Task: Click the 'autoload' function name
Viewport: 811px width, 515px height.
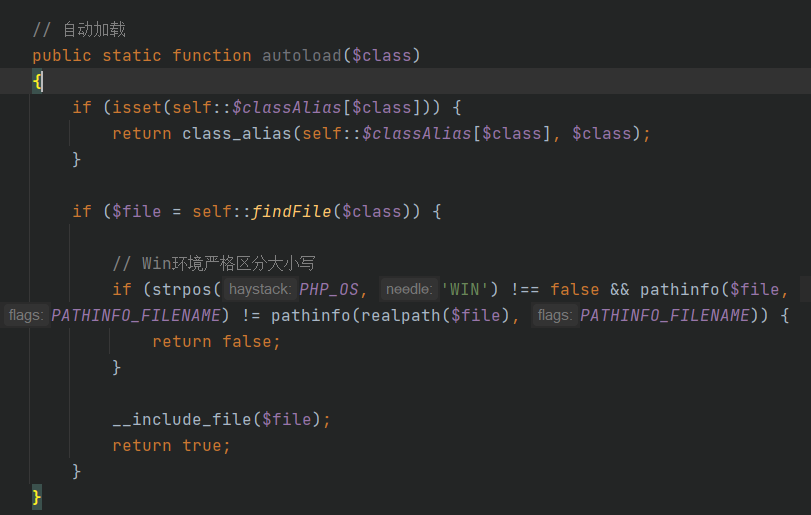Action: click(x=302, y=55)
